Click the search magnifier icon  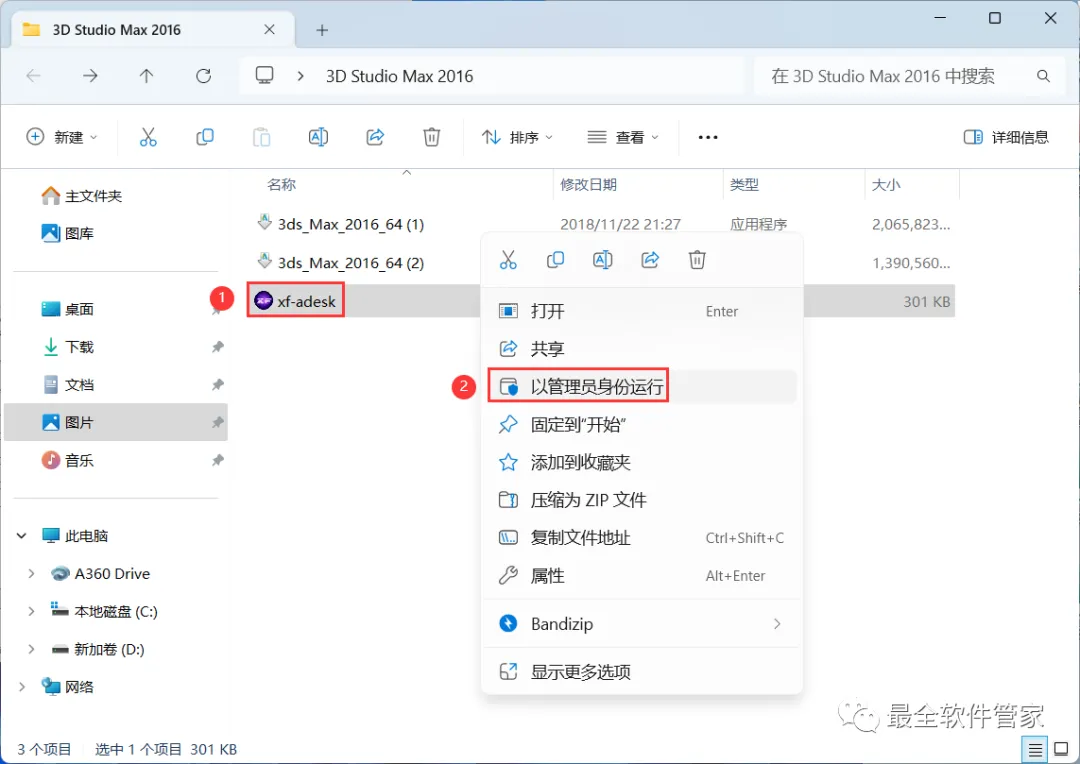pyautogui.click(x=1043, y=76)
